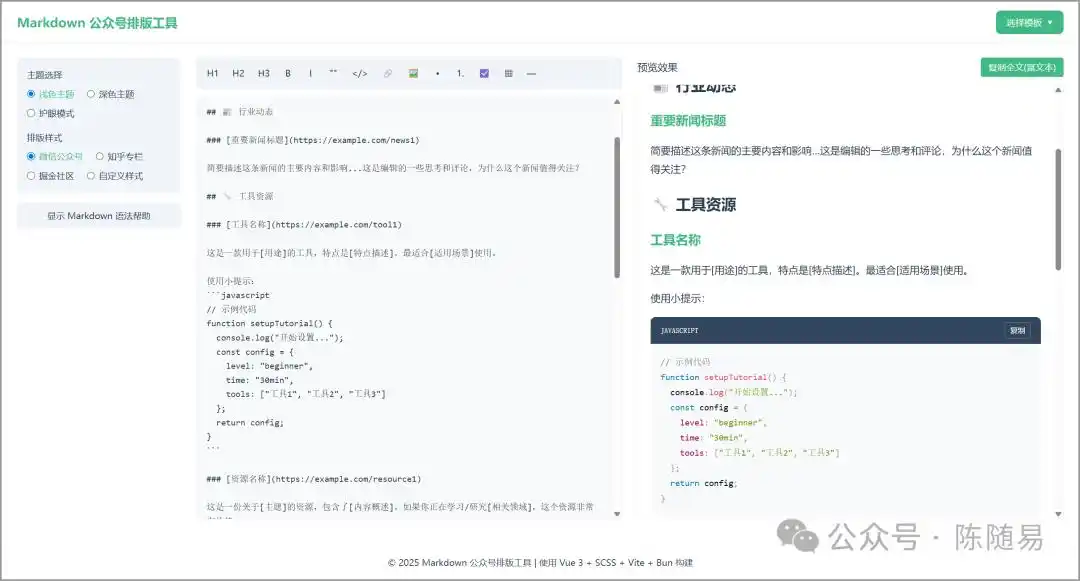The height and width of the screenshot is (581, 1080).
Task: Apply italic formatting with the I icon
Action: point(310,73)
